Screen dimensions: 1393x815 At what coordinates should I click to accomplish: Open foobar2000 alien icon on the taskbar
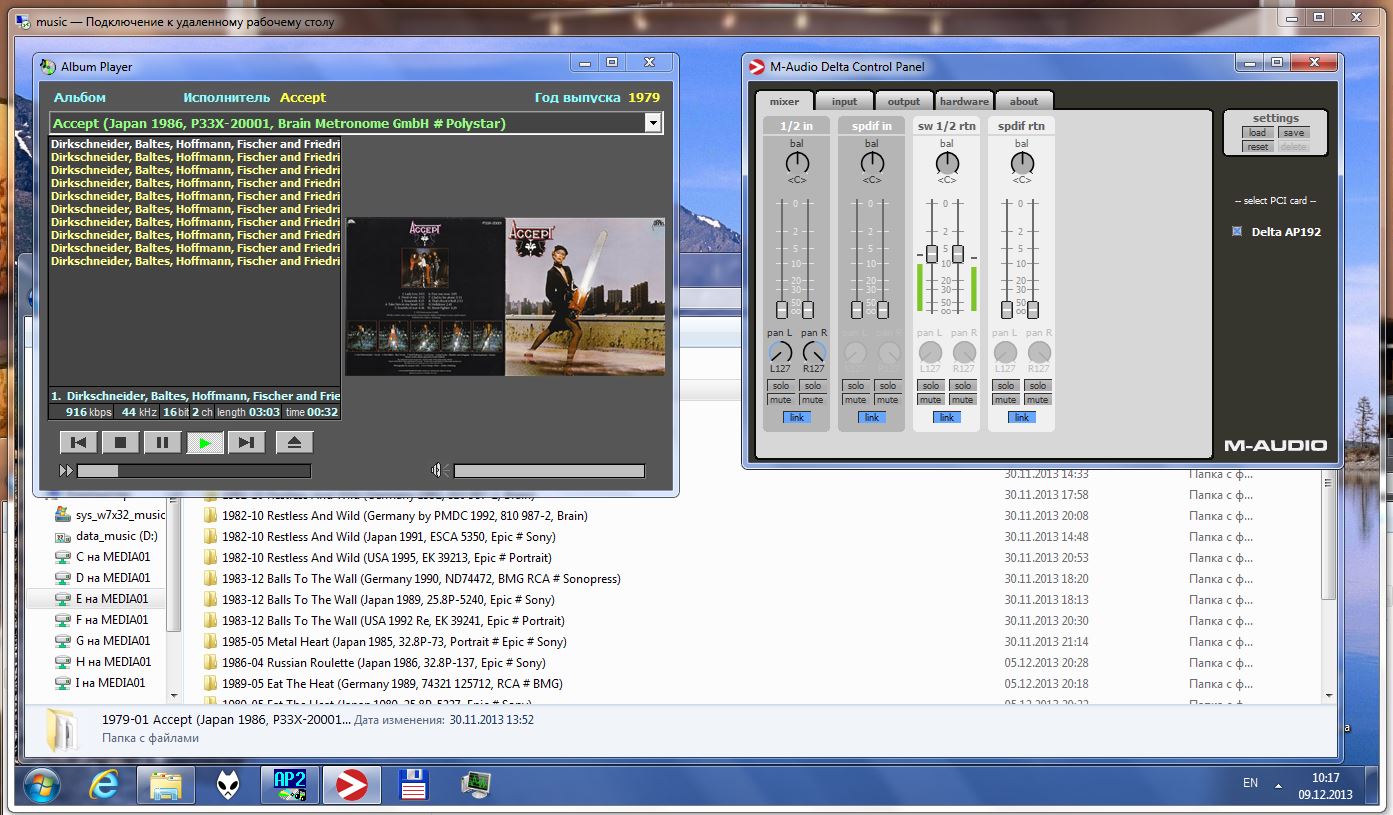[228, 785]
